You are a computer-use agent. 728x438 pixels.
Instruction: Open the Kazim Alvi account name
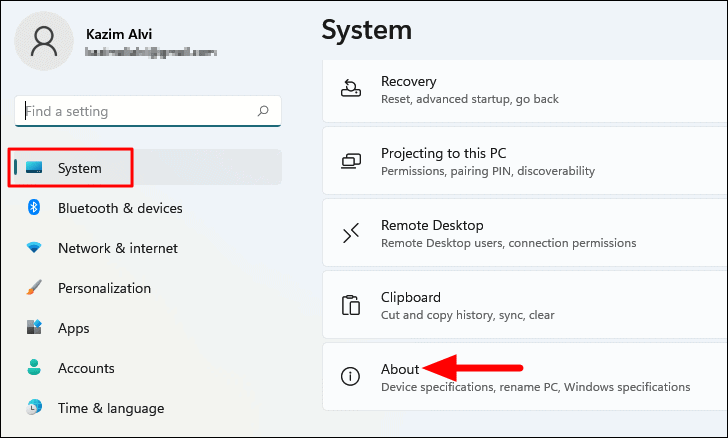click(x=119, y=34)
